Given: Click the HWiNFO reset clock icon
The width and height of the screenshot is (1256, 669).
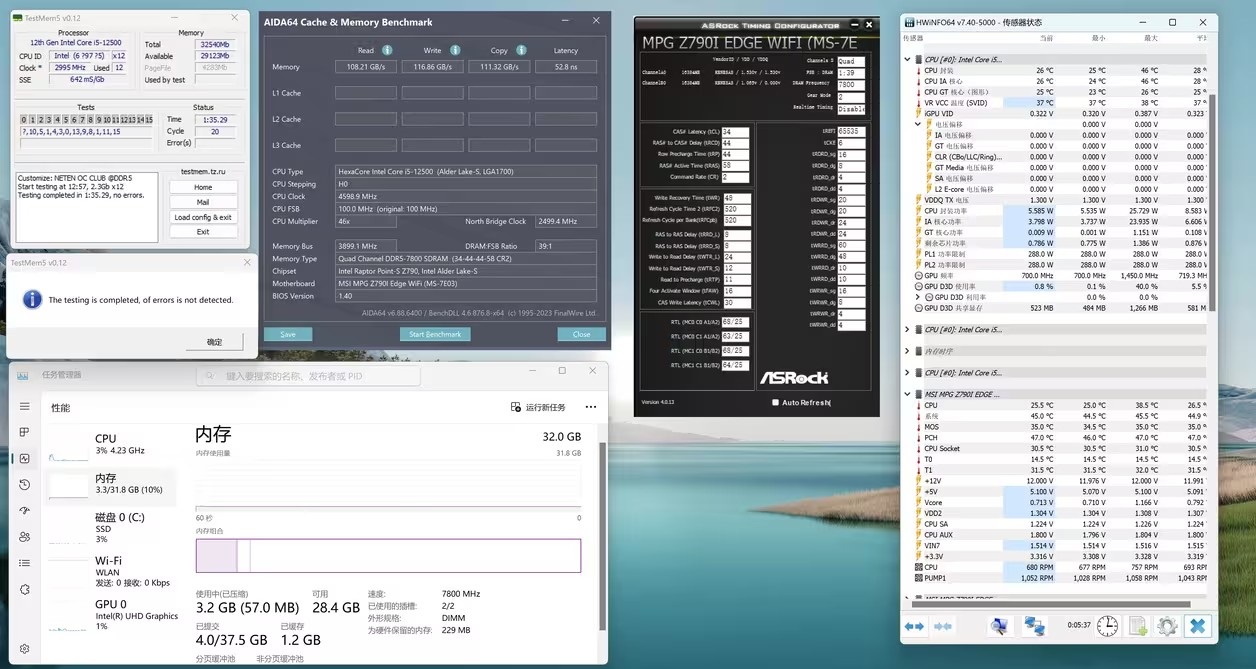Looking at the screenshot, I should click(x=1107, y=626).
